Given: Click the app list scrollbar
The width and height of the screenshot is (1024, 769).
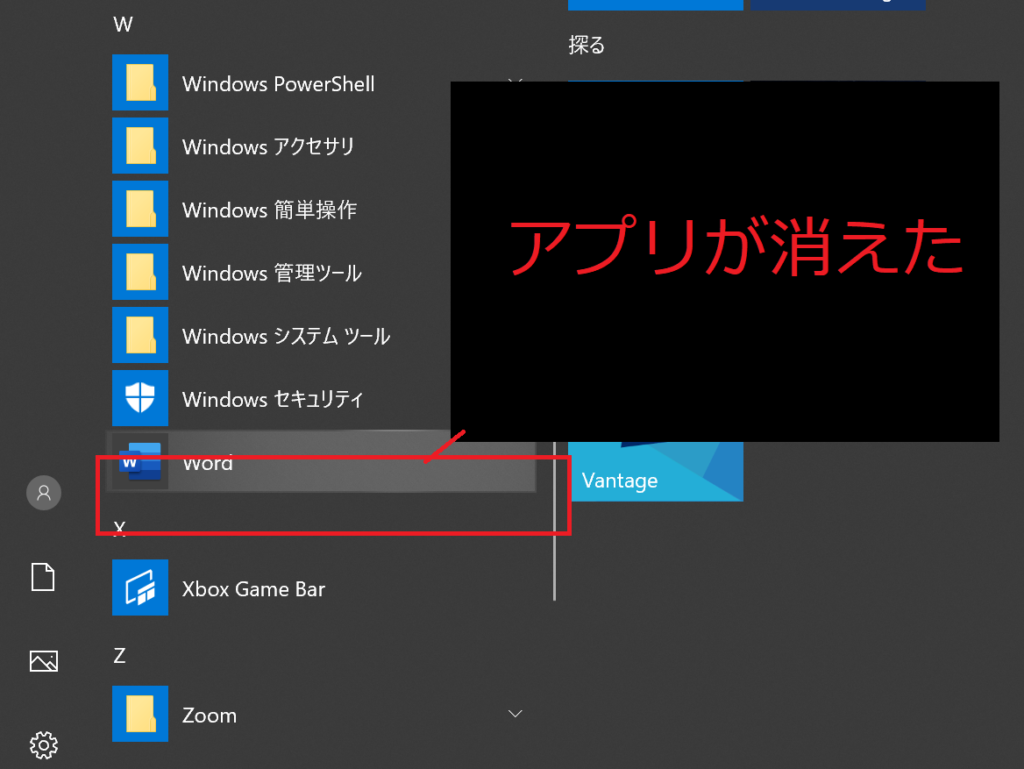Looking at the screenshot, I should click(x=554, y=521).
